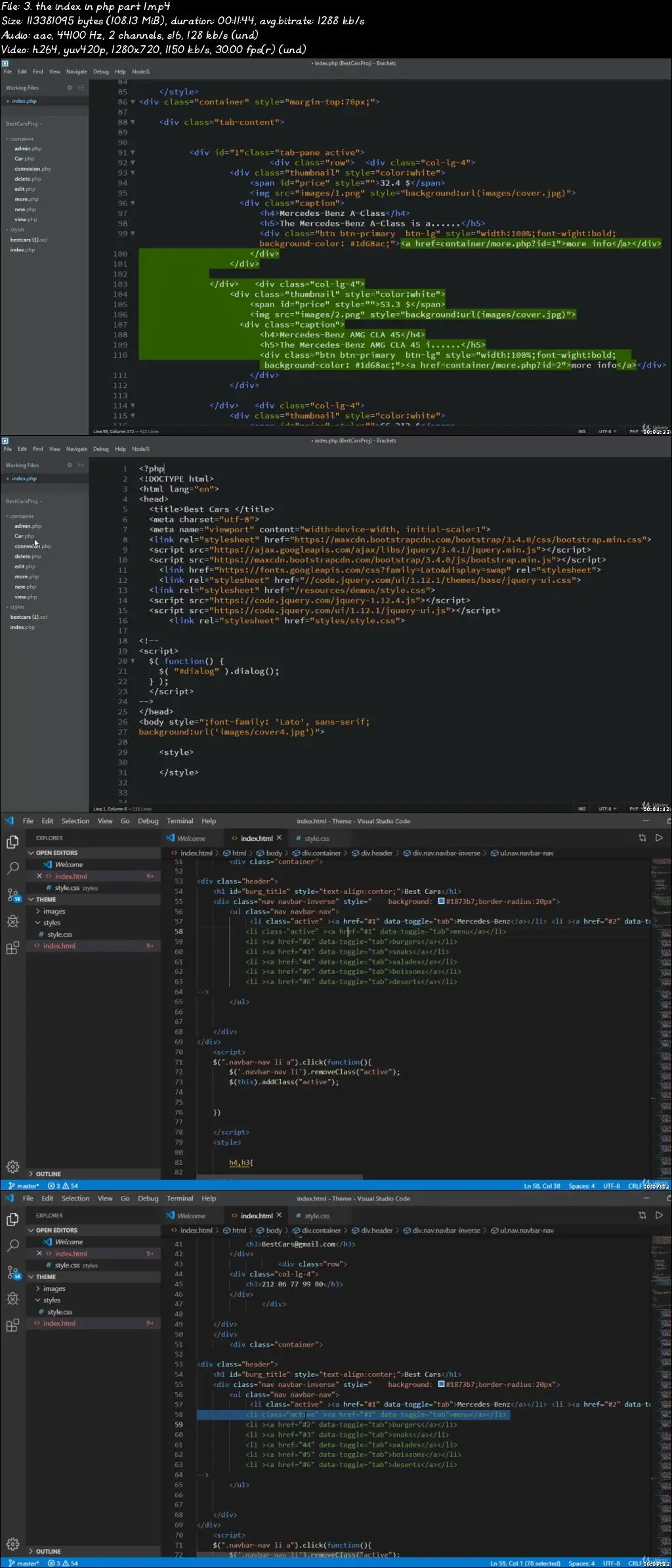
Task: Toggle INS insert mode in Brackets <?php window status bar
Action: pos(581,809)
